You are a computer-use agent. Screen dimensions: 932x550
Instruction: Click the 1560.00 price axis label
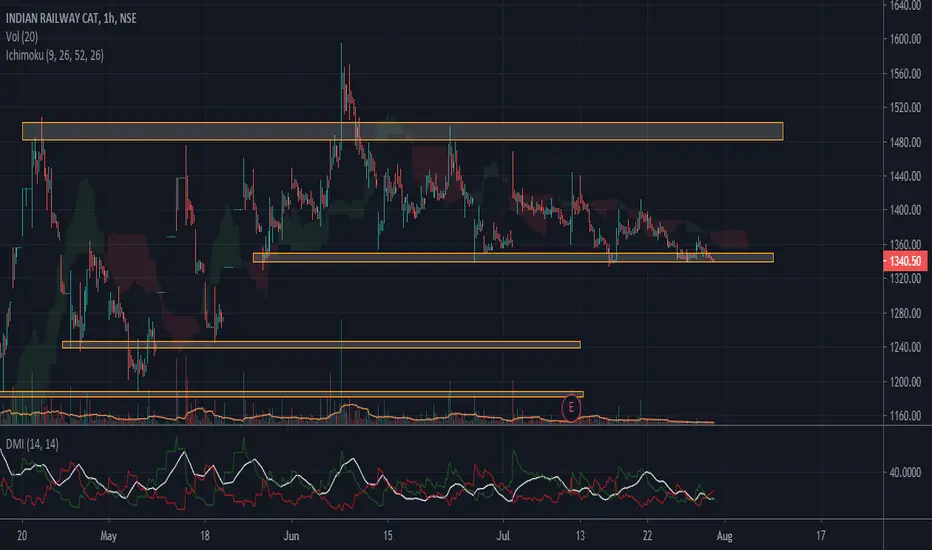coord(905,74)
